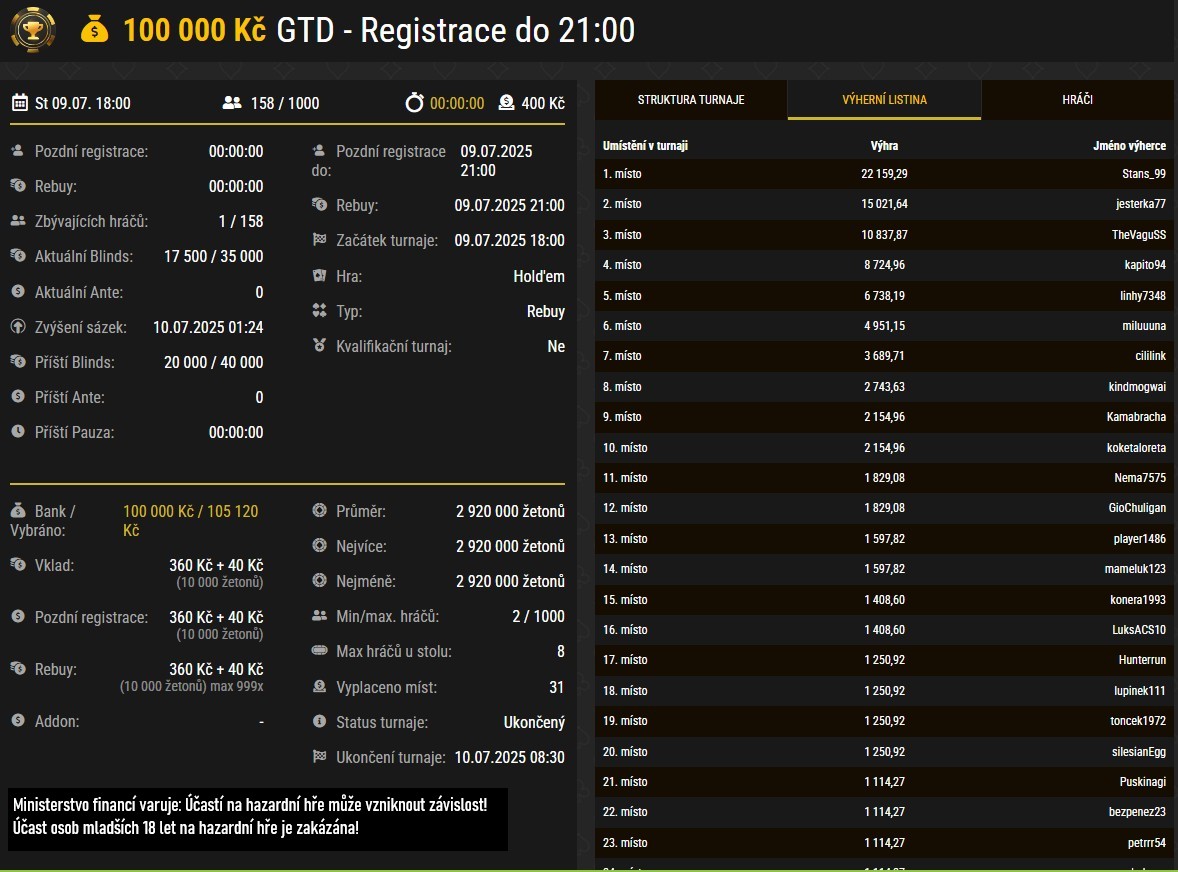Click the medal icon beside Kvalifikační turnaj

coord(319,346)
